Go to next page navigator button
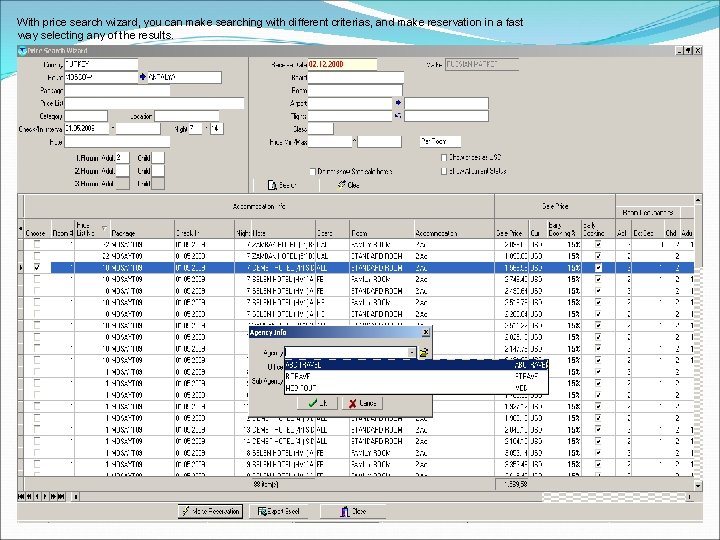The height and width of the screenshot is (540, 720). 53,496
